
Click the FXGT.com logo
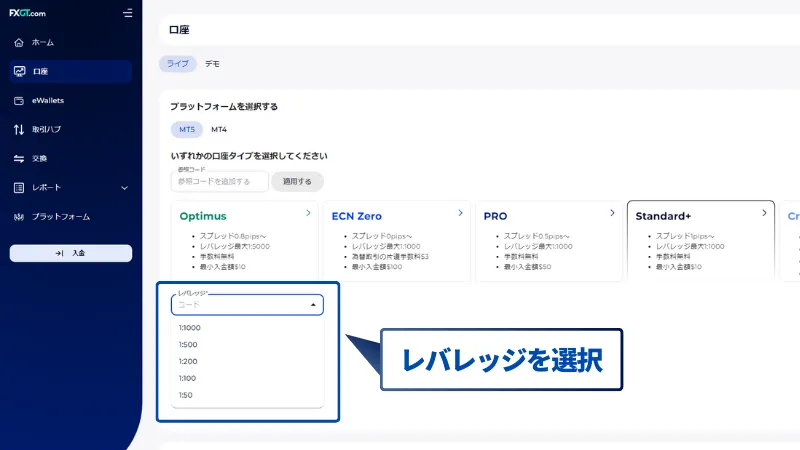pyautogui.click(x=28, y=13)
